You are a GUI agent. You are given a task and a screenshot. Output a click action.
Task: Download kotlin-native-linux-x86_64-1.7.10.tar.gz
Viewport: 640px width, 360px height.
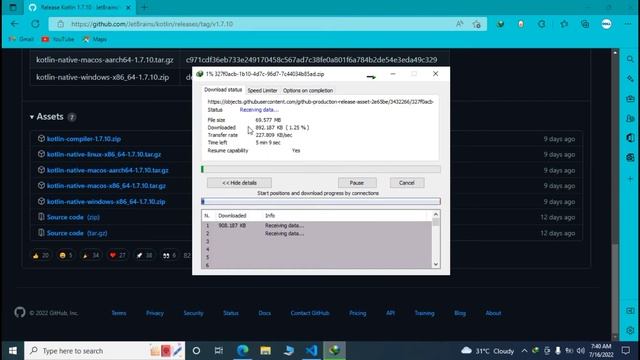(x=104, y=154)
